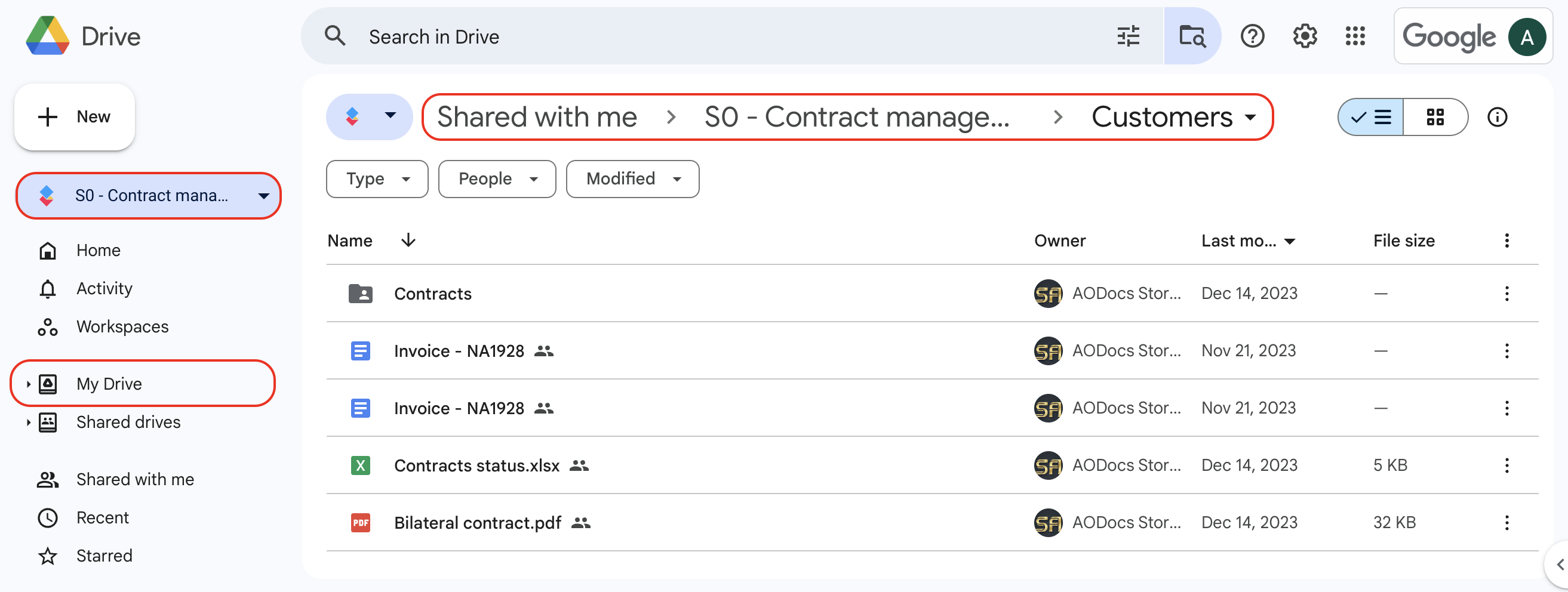
Task: Sort by the Name column header
Action: click(349, 241)
